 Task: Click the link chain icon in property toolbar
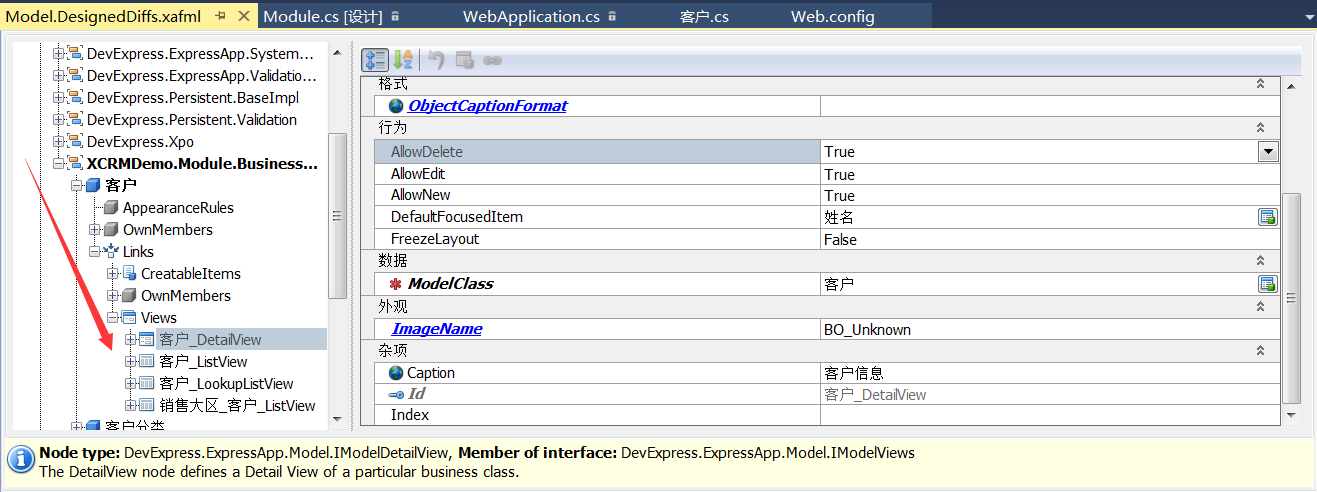click(492, 60)
